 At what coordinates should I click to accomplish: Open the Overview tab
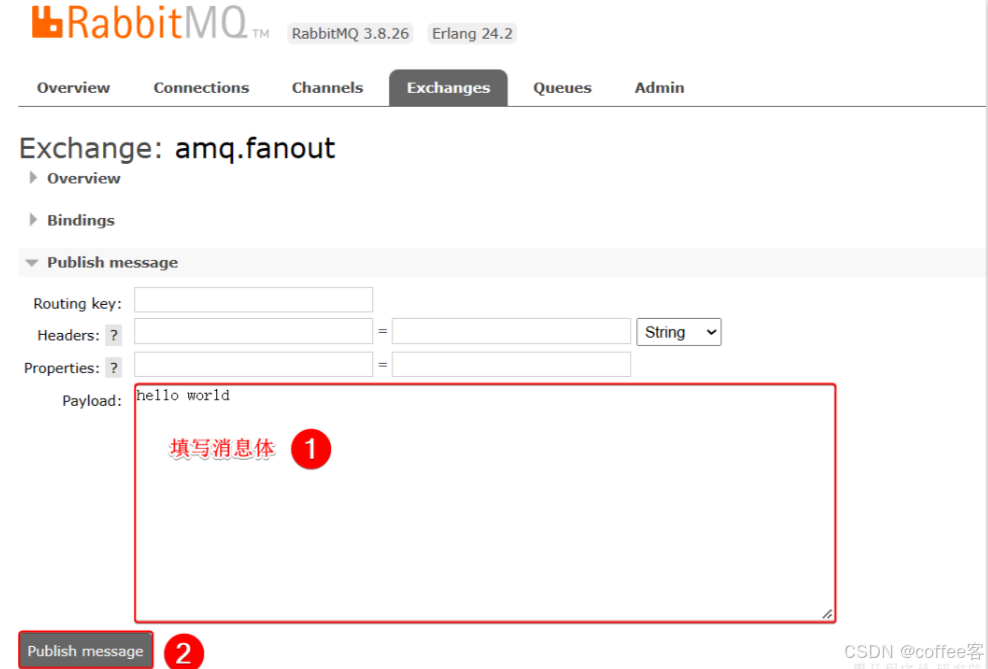(73, 88)
